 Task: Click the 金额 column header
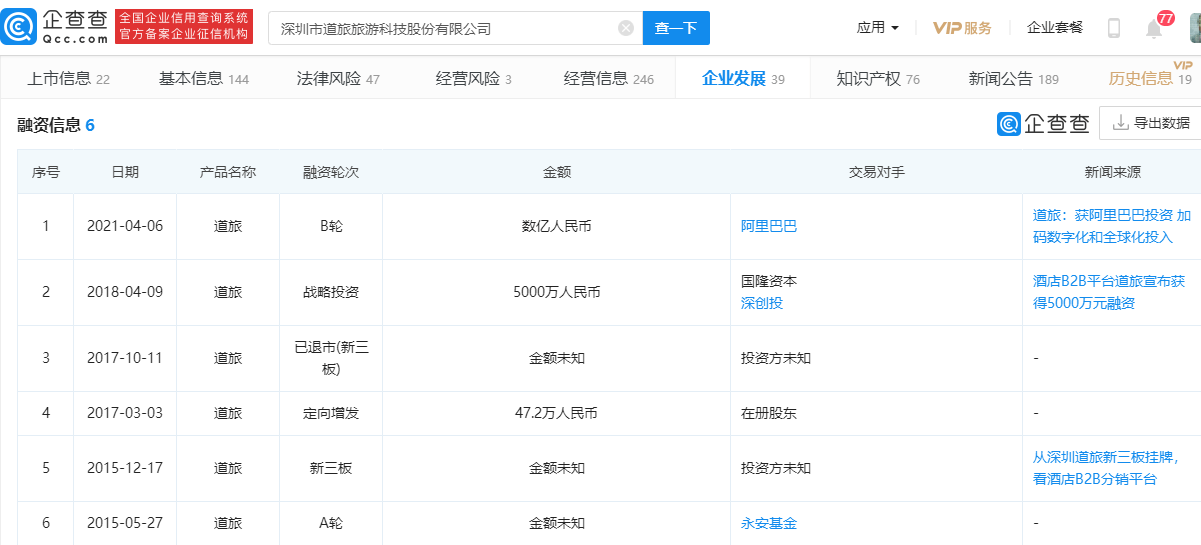click(557, 172)
